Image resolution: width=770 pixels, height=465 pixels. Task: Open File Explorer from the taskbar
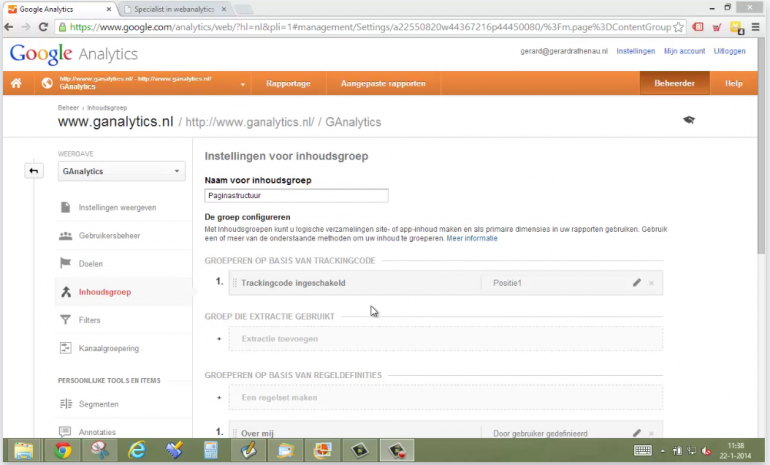24,450
